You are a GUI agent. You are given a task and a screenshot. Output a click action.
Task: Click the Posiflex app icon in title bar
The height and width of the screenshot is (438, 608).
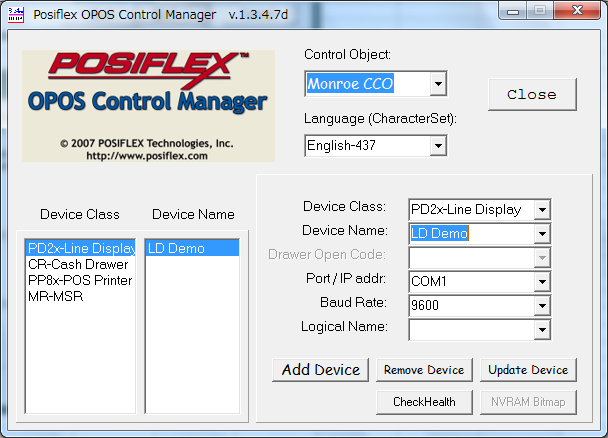pos(16,15)
